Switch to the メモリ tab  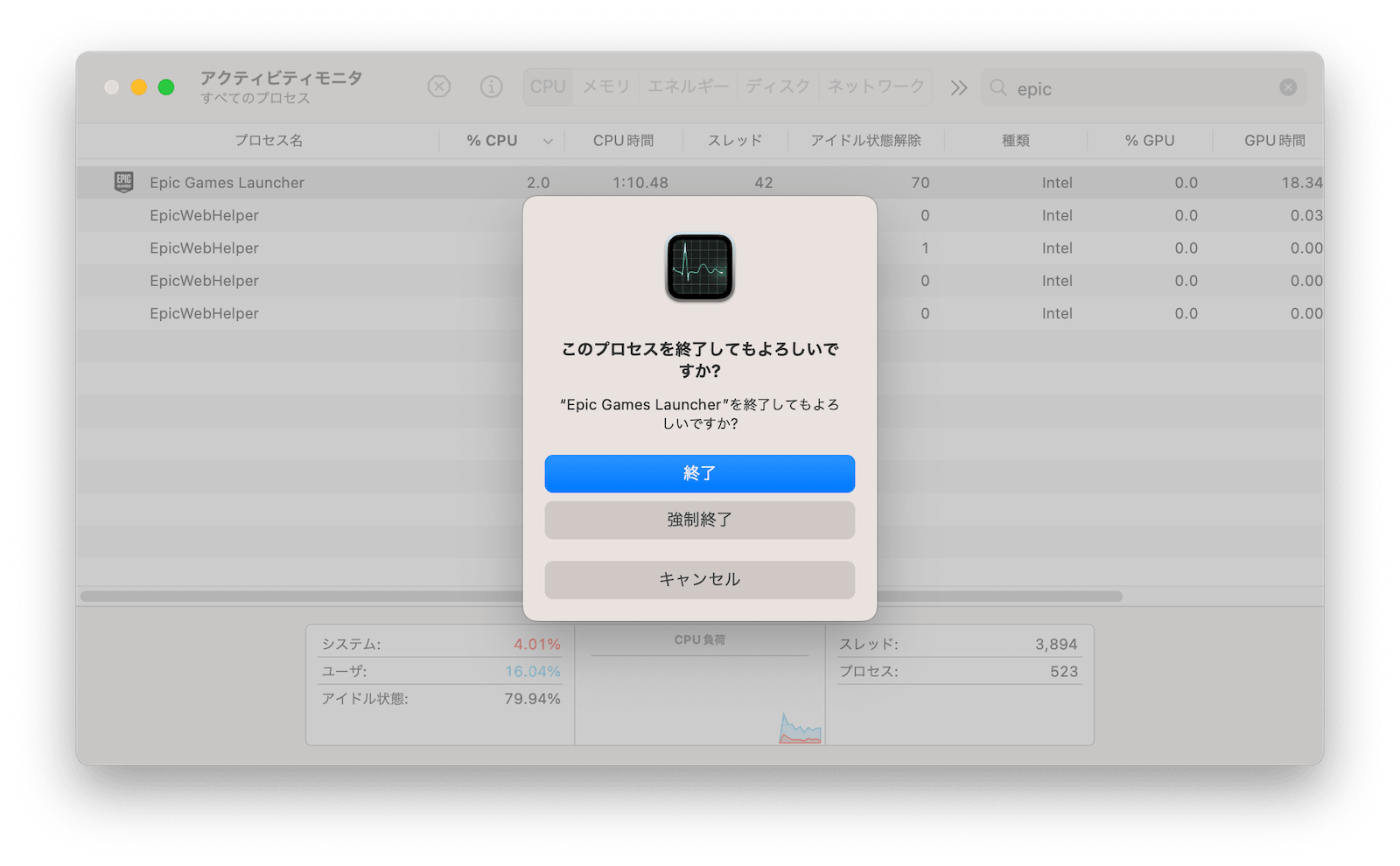tap(606, 87)
